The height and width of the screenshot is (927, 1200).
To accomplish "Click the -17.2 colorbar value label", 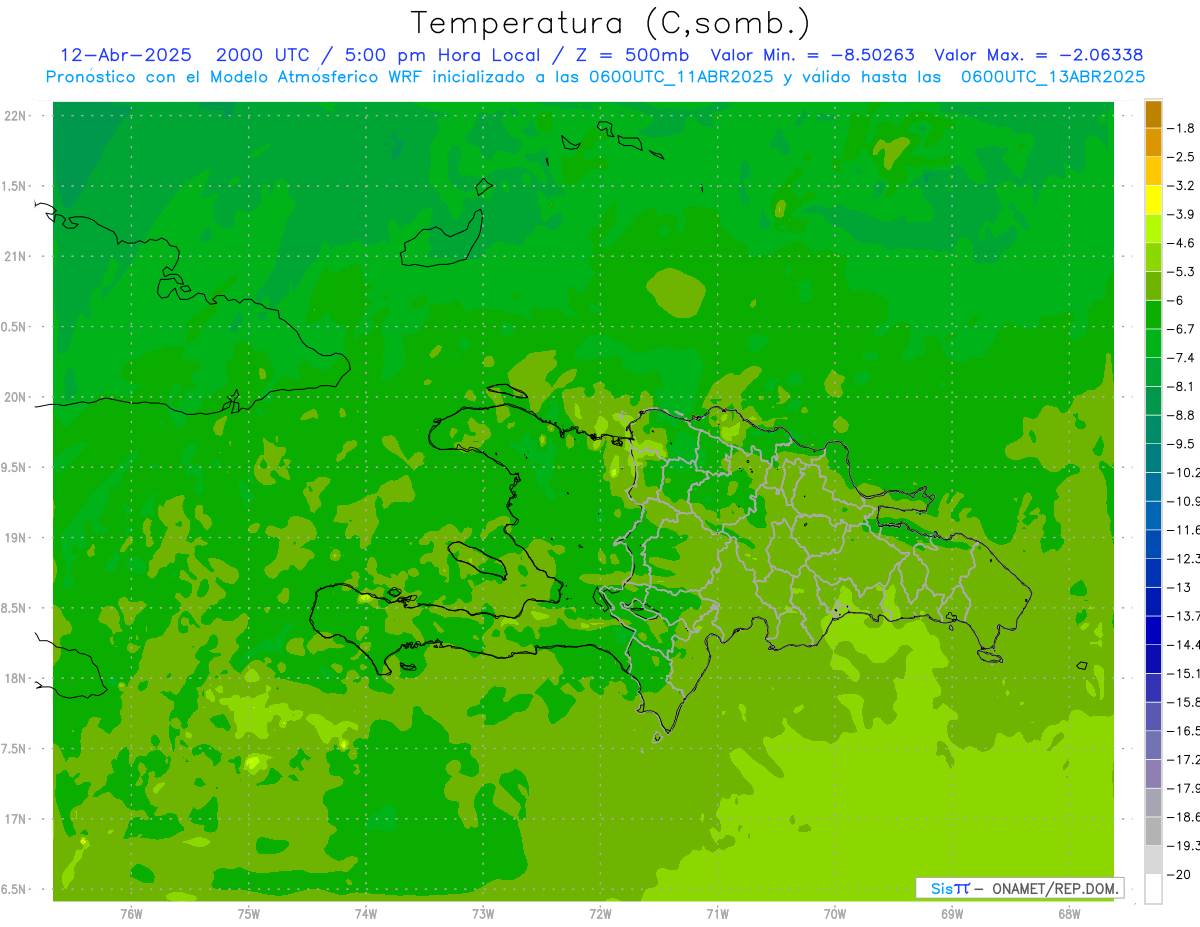I will [x=1184, y=759].
